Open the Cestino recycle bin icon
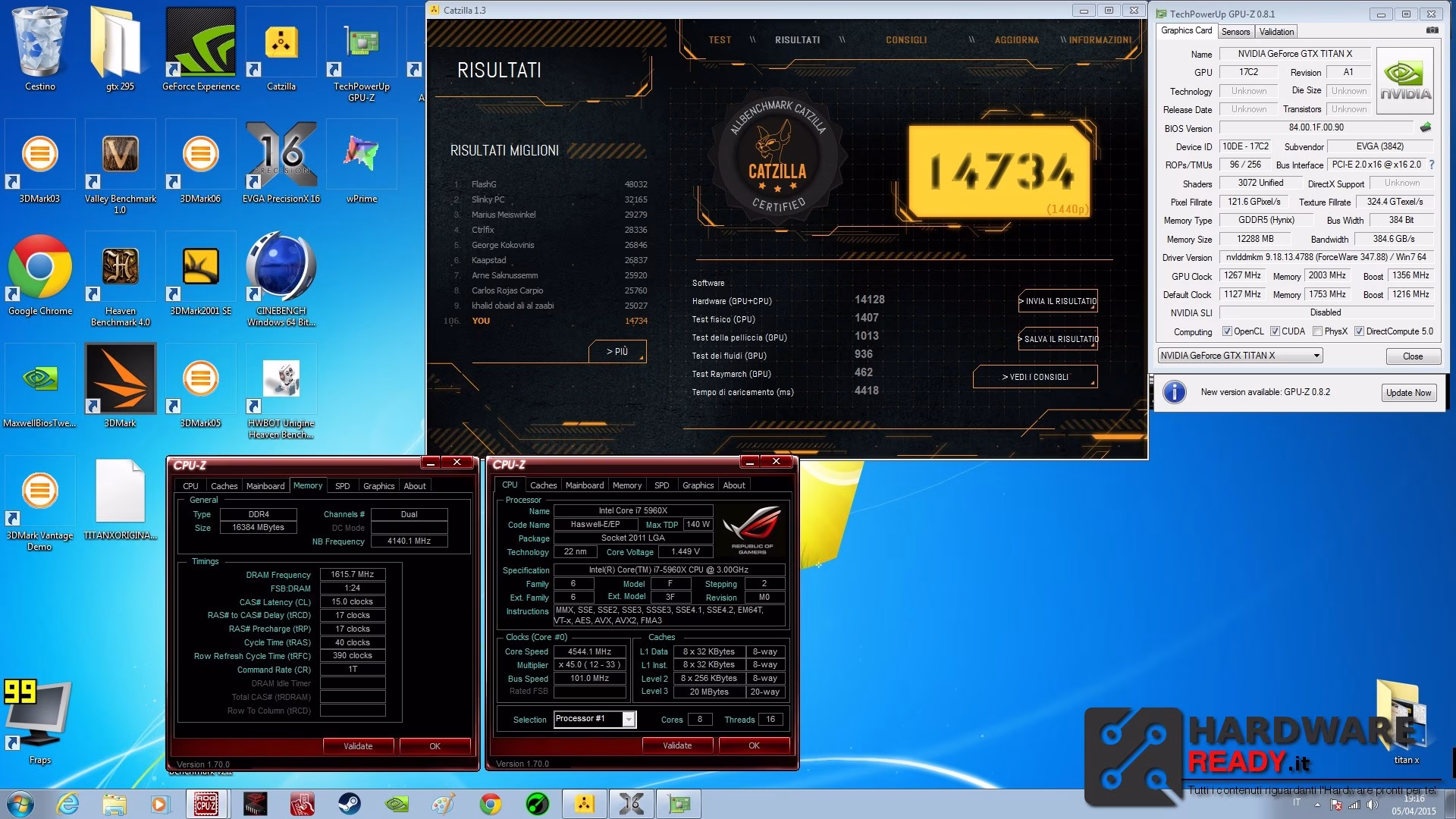Image resolution: width=1456 pixels, height=819 pixels. pos(40,48)
